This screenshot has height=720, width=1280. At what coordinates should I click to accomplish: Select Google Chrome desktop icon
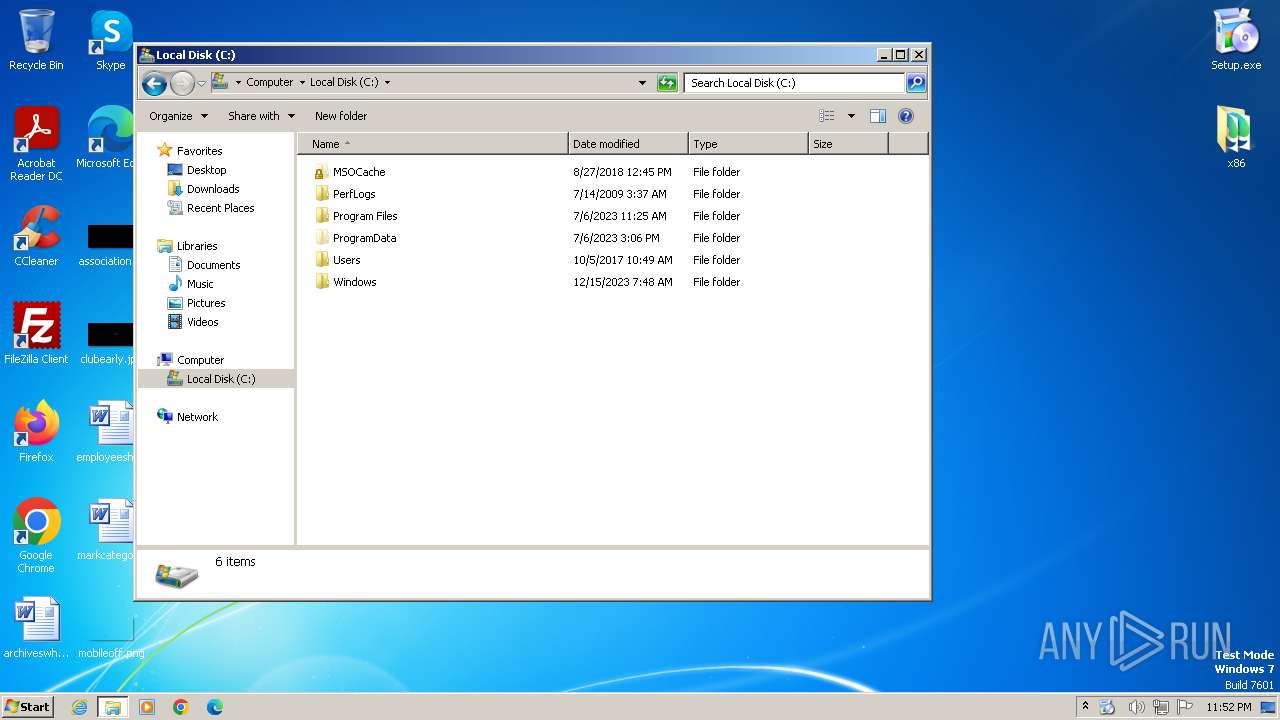coord(36,536)
